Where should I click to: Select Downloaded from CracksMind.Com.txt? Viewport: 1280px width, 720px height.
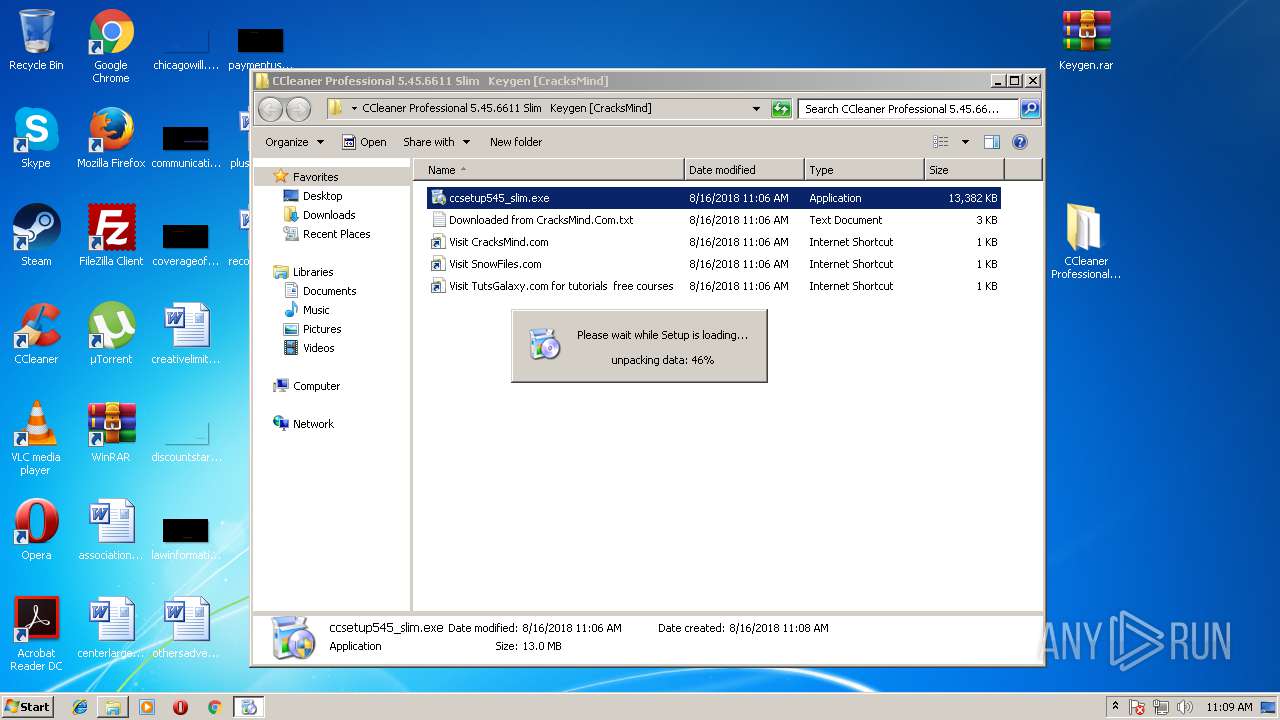(x=714, y=220)
